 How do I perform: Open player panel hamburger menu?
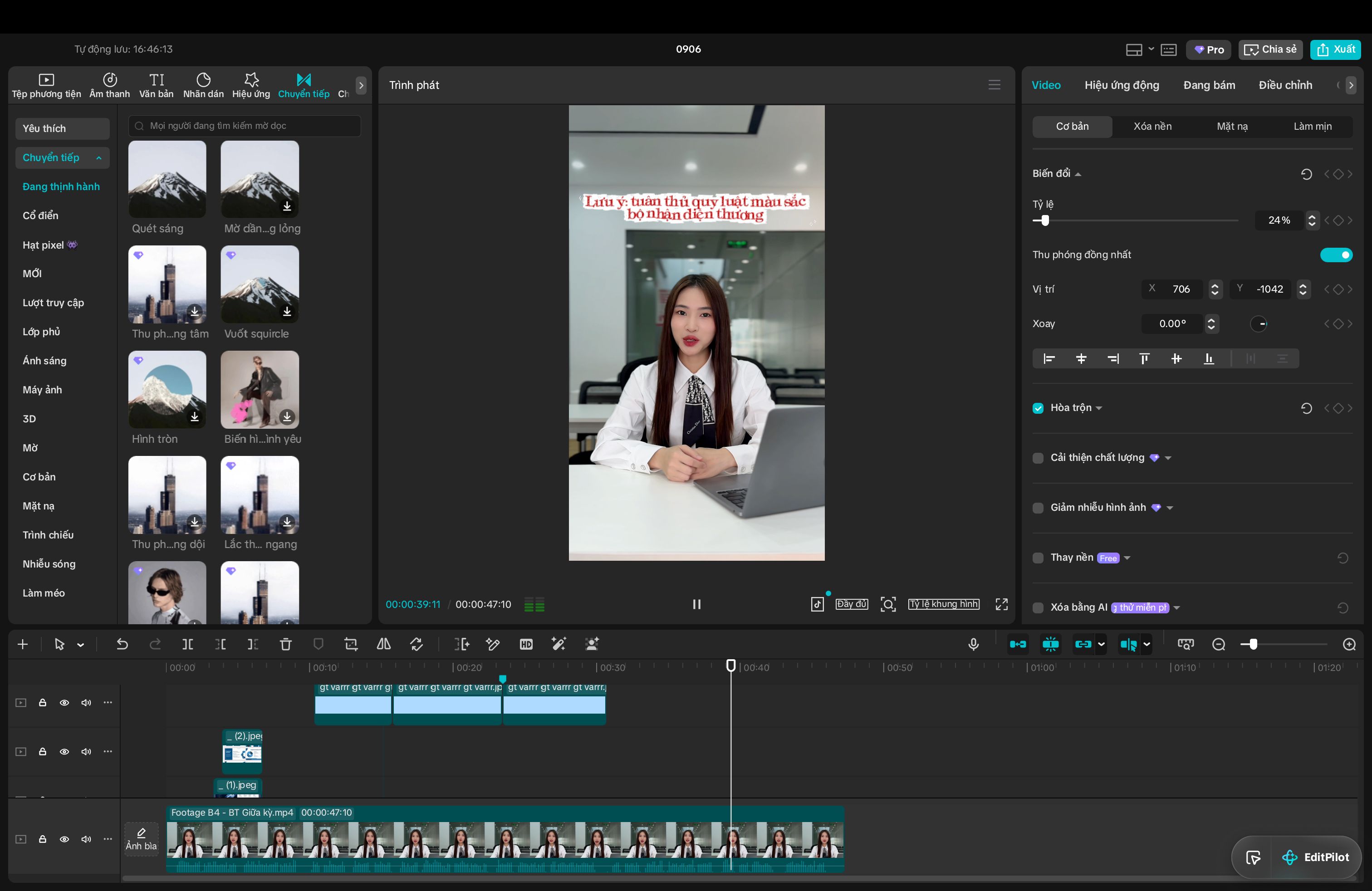(995, 85)
